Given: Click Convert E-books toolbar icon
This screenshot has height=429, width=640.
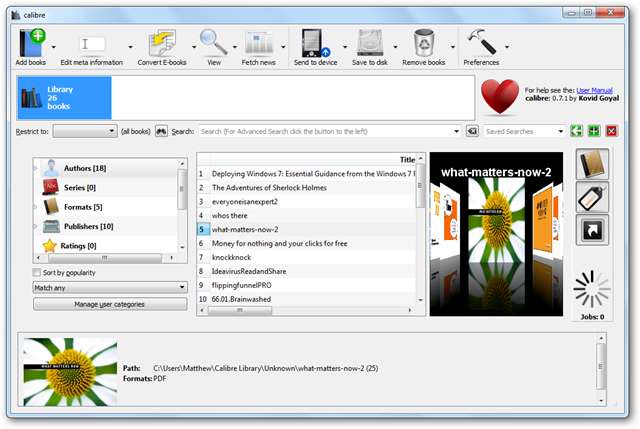Looking at the screenshot, I should 162,44.
